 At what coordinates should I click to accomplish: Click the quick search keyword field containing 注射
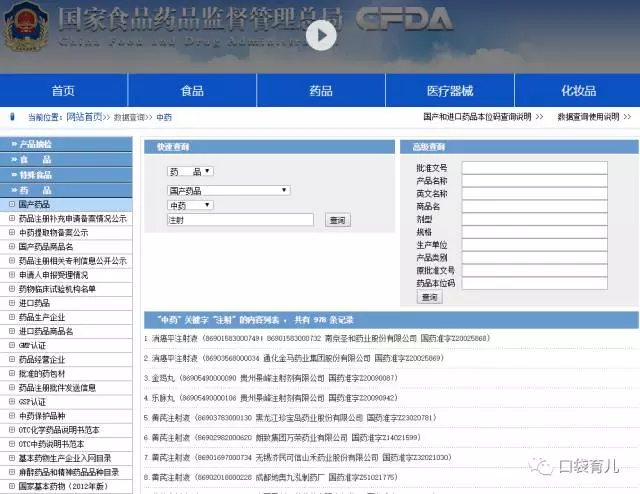pyautogui.click(x=240, y=220)
